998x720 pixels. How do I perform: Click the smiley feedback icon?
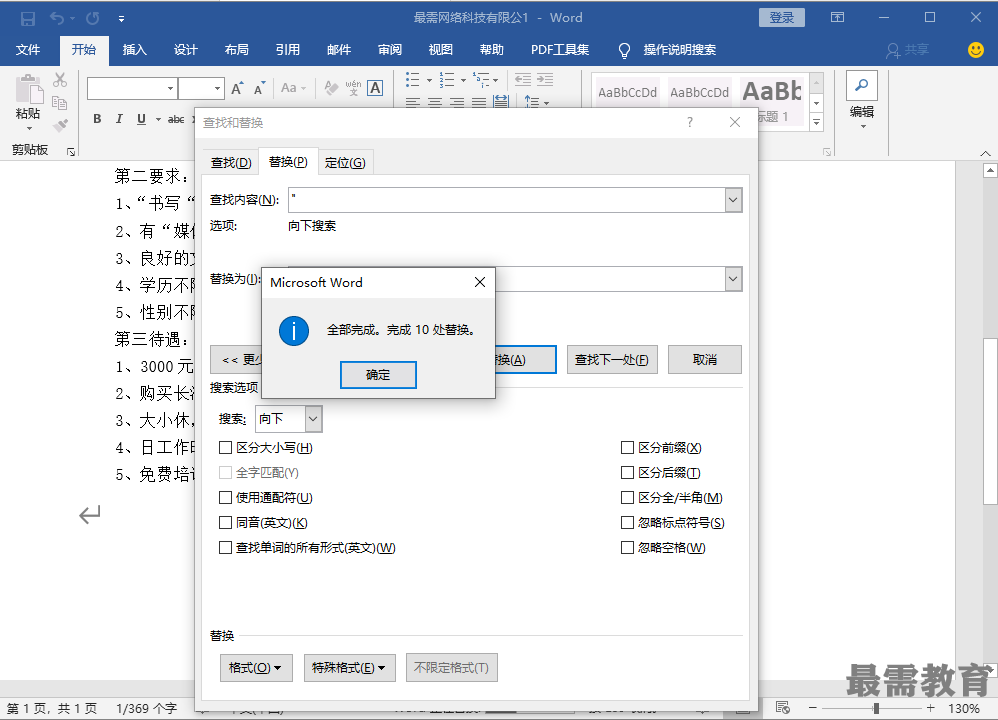[976, 50]
